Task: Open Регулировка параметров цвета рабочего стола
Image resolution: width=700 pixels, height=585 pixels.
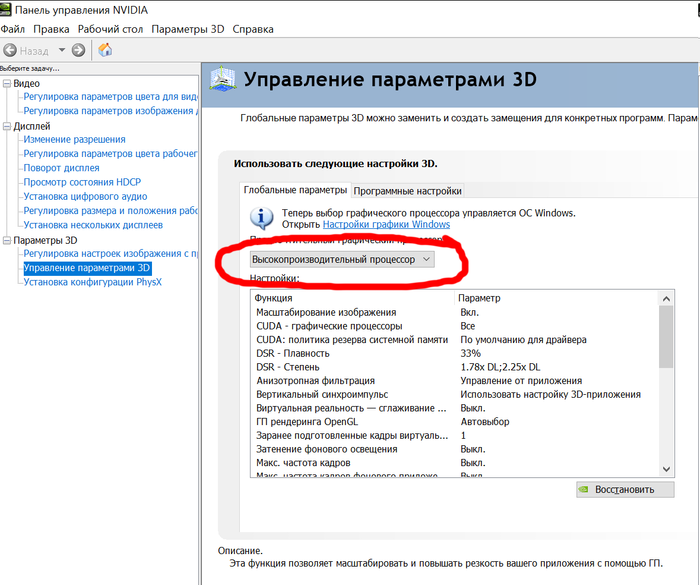Action: [x=110, y=154]
